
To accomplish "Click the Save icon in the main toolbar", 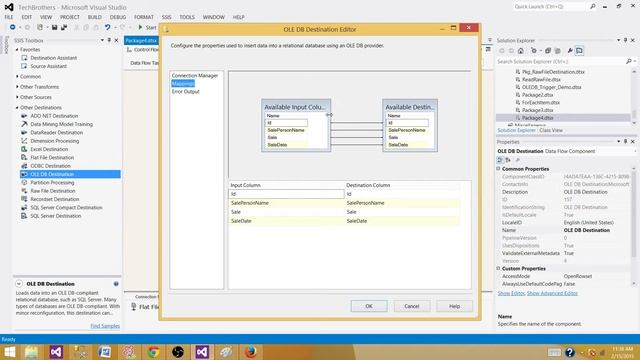I will (54, 27).
